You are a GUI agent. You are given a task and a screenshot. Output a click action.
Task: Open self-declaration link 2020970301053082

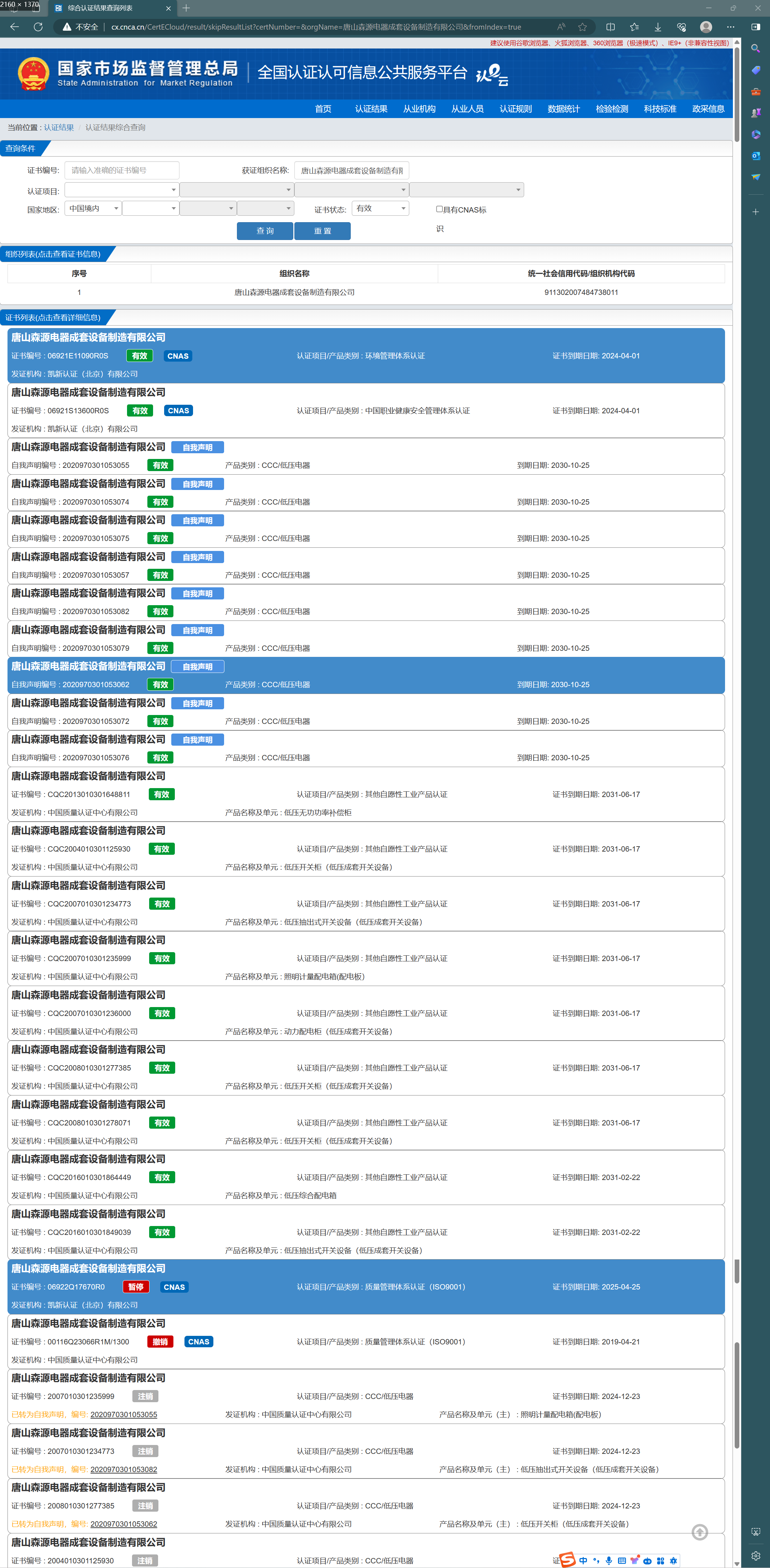[124, 1469]
